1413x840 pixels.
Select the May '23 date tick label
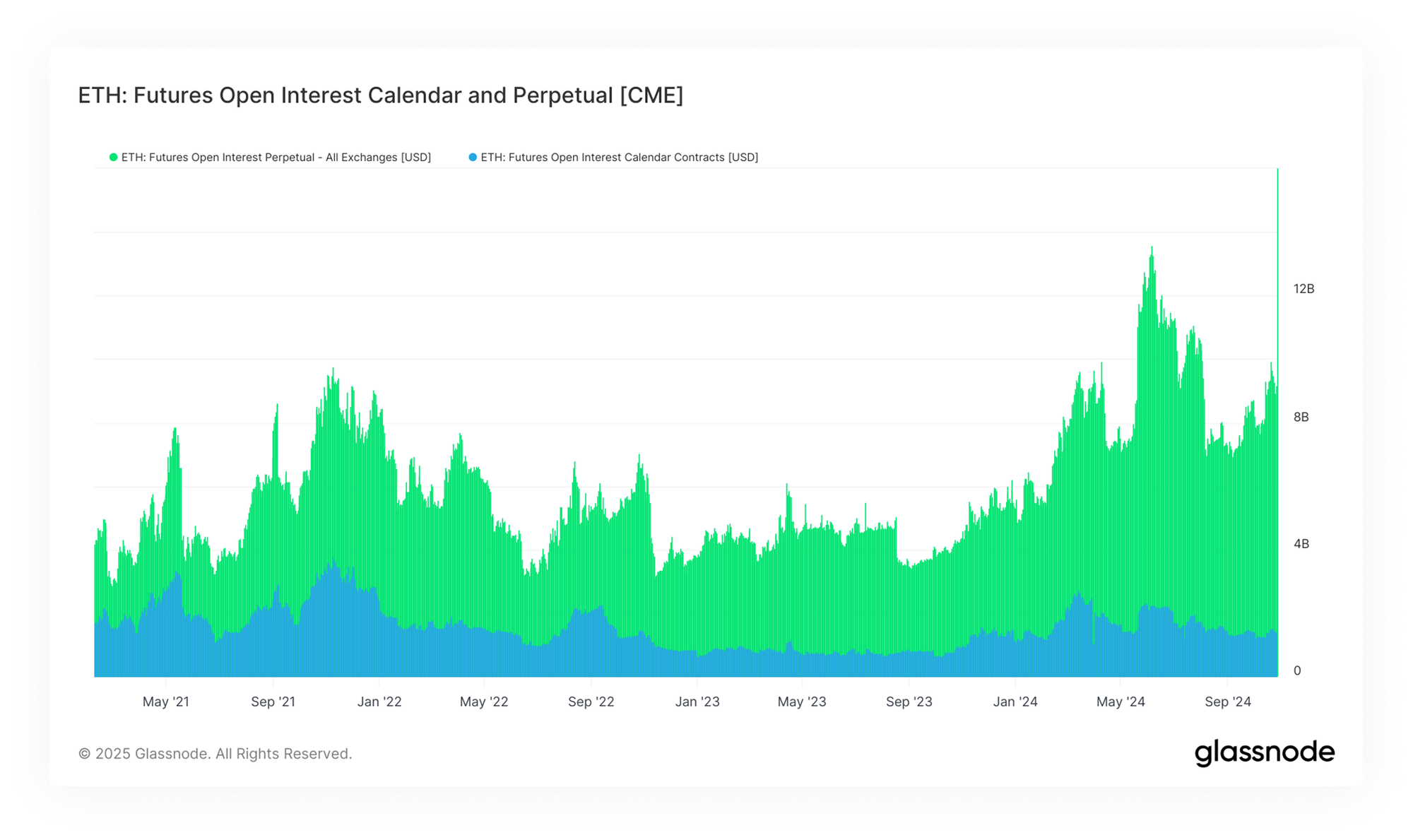[x=802, y=702]
